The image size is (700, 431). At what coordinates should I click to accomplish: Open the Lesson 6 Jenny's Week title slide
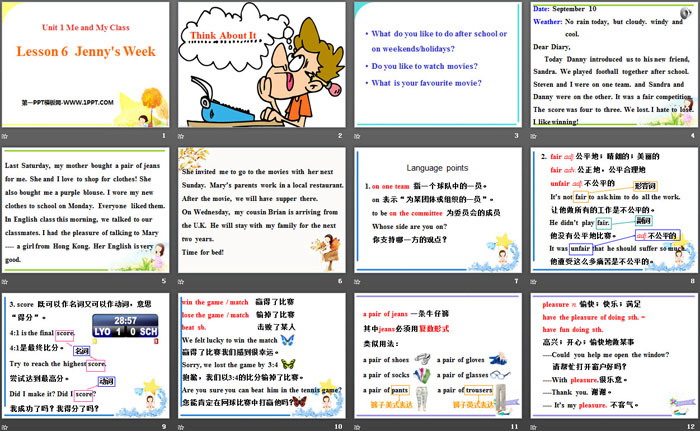coord(87,70)
